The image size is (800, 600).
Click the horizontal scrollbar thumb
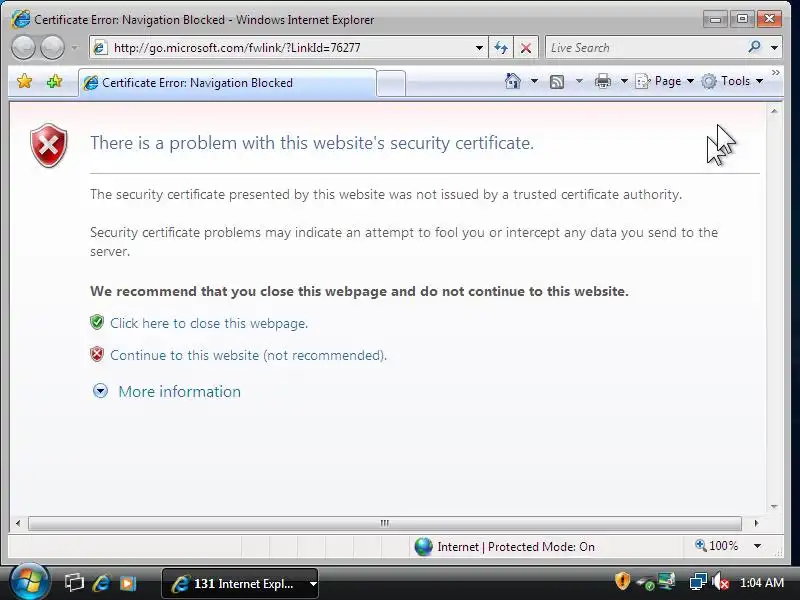pos(385,523)
